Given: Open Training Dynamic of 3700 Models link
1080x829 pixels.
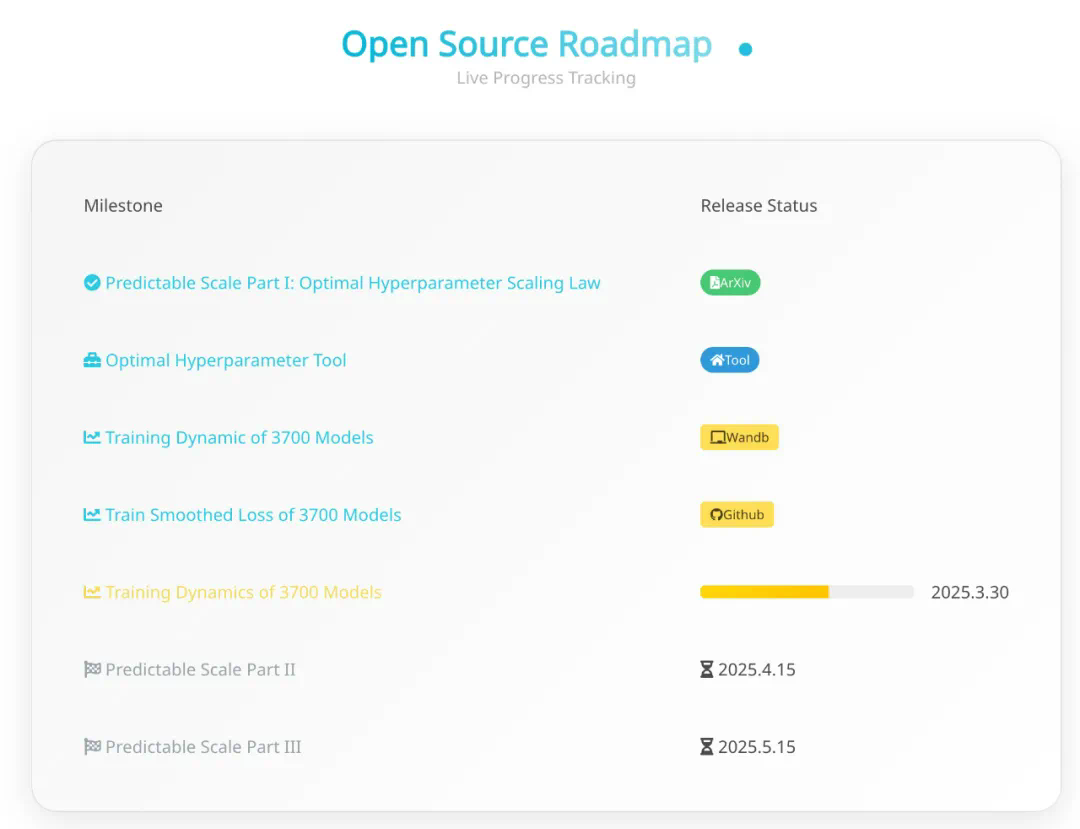Looking at the screenshot, I should click(x=239, y=437).
